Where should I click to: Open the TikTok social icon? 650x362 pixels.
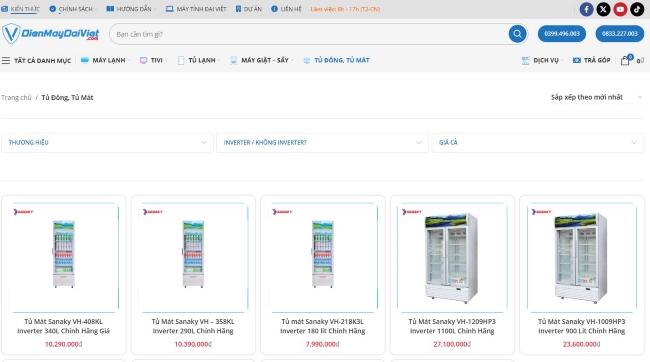(637, 9)
